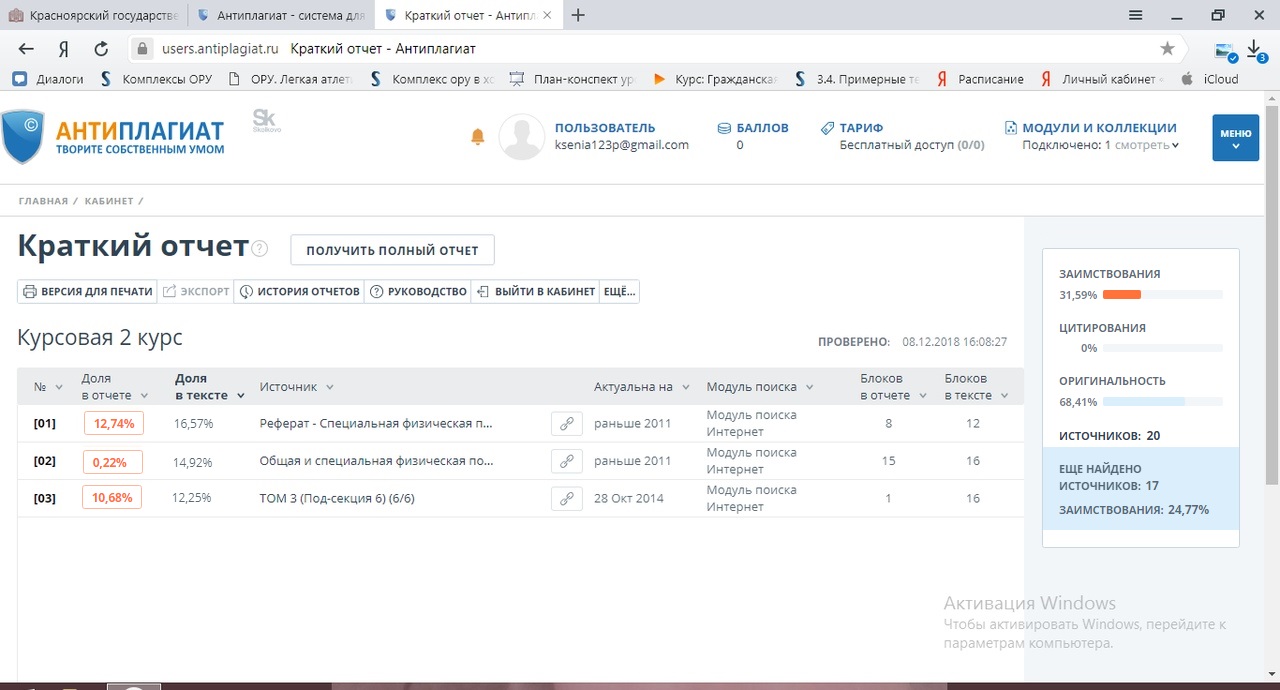Open ИСТОРИЯ ОТЧЕТОВ from the toolbar
The width and height of the screenshot is (1280, 690).
[x=298, y=292]
